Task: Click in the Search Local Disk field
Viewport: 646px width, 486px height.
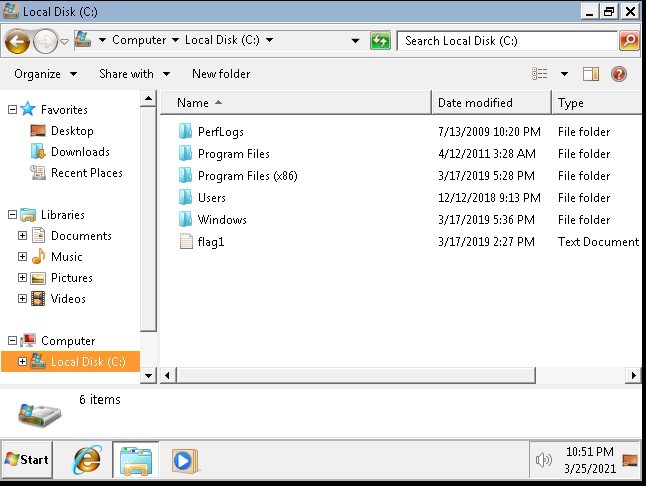Action: pos(505,41)
